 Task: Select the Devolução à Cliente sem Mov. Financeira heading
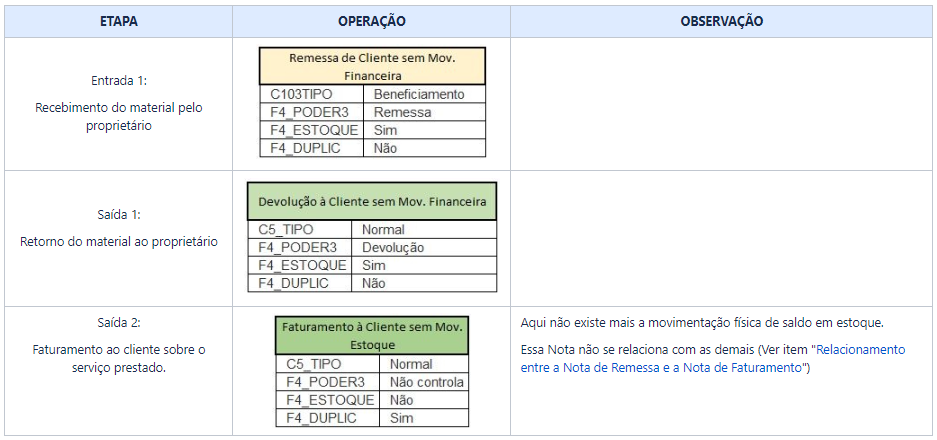tap(372, 201)
